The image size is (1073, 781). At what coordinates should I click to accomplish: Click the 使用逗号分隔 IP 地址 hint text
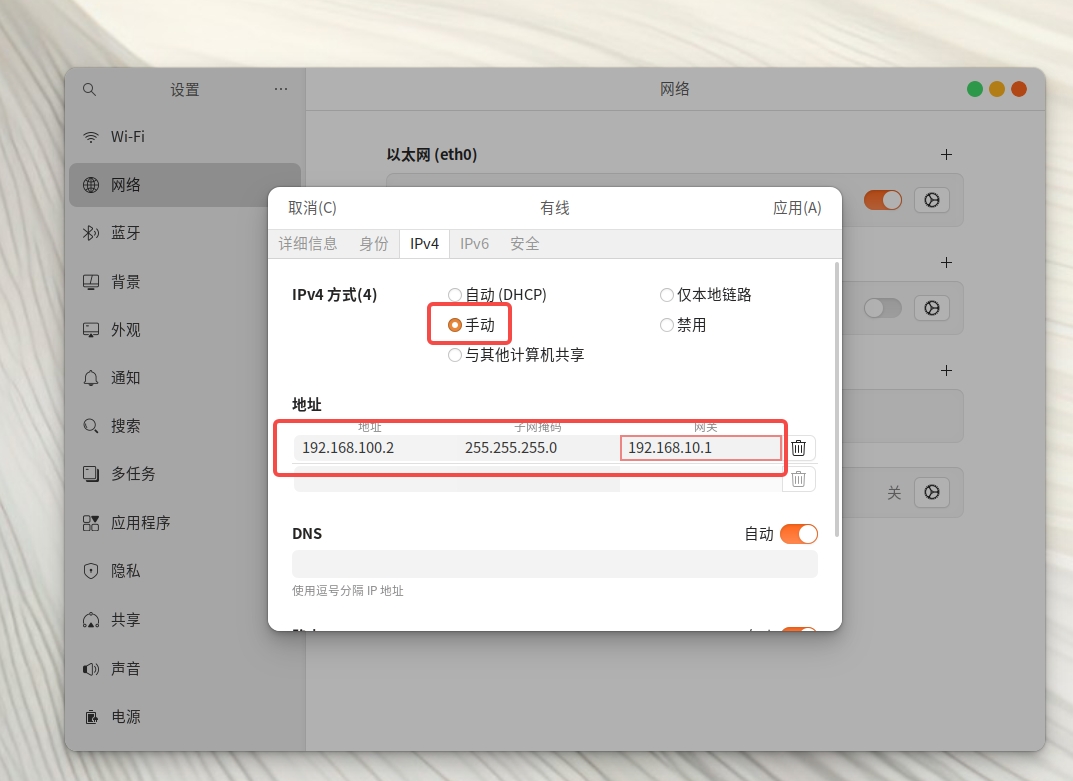point(348,591)
